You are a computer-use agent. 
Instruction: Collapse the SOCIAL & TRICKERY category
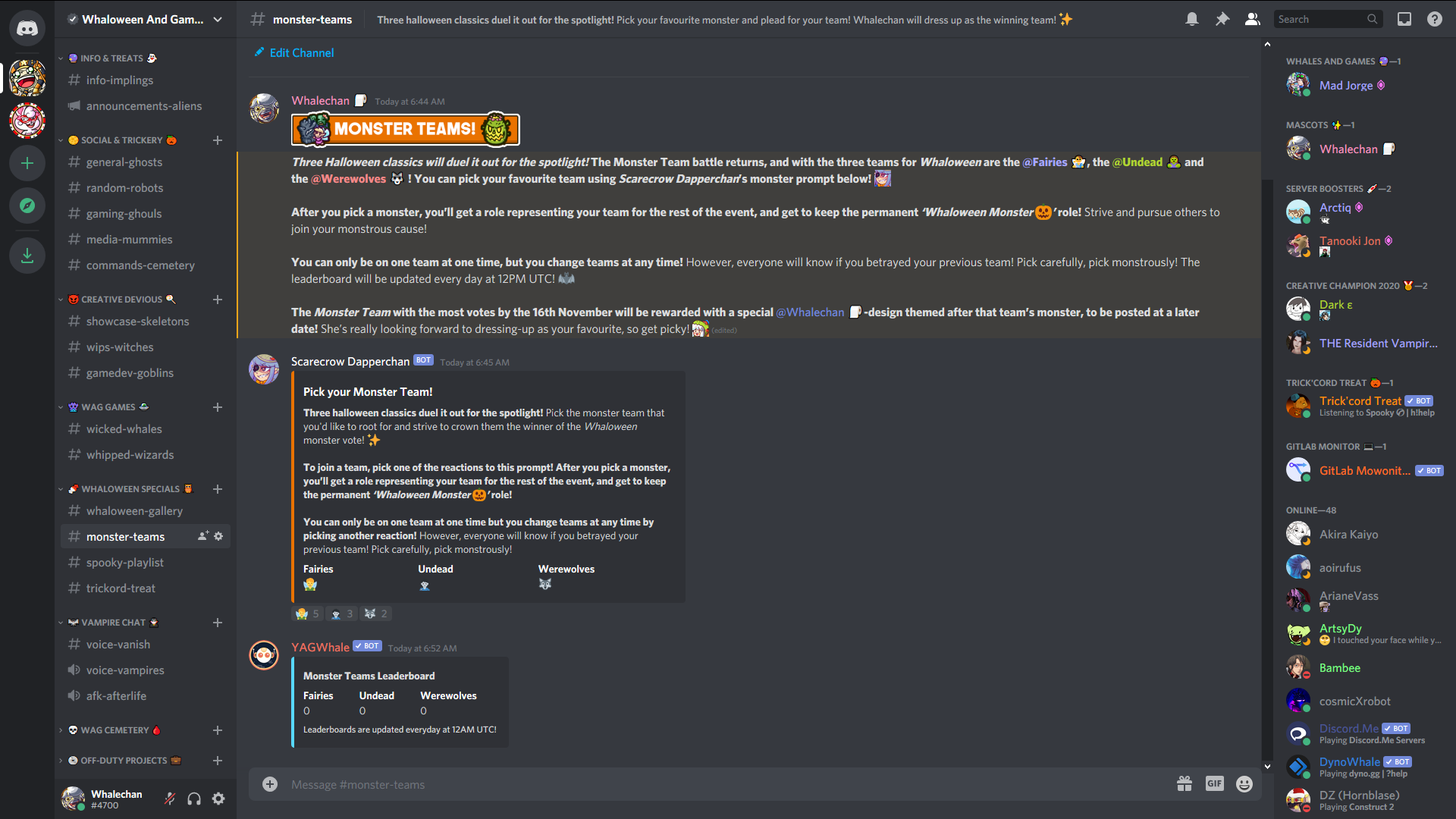pyautogui.click(x=121, y=140)
